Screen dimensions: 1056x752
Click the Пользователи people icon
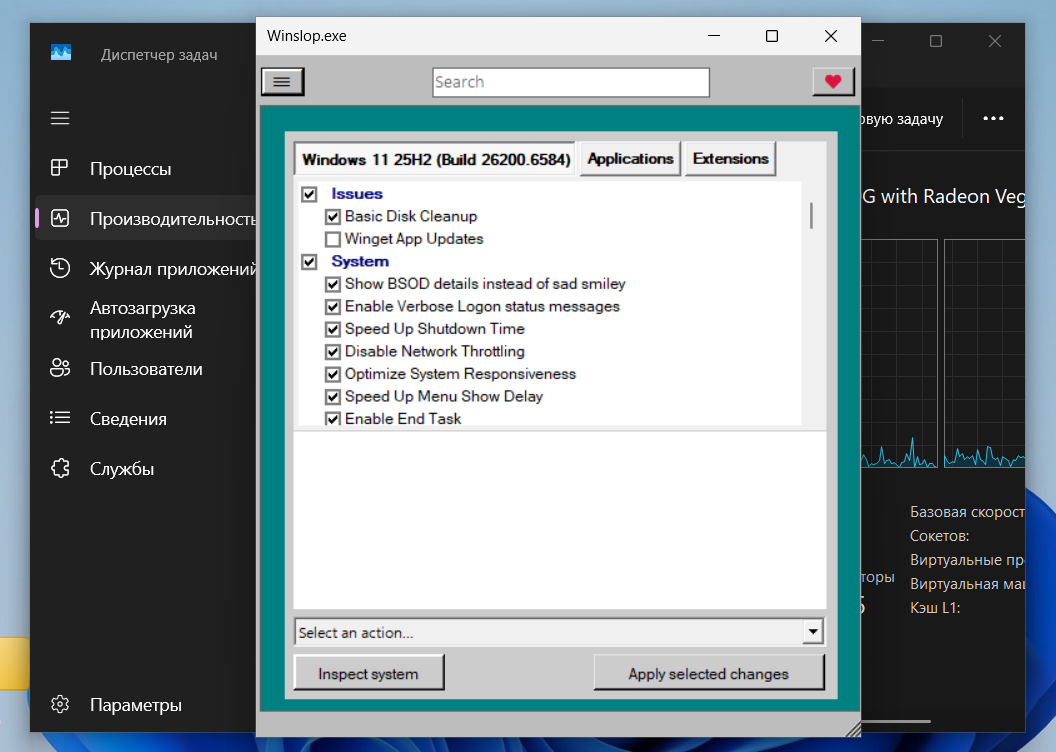click(x=60, y=368)
